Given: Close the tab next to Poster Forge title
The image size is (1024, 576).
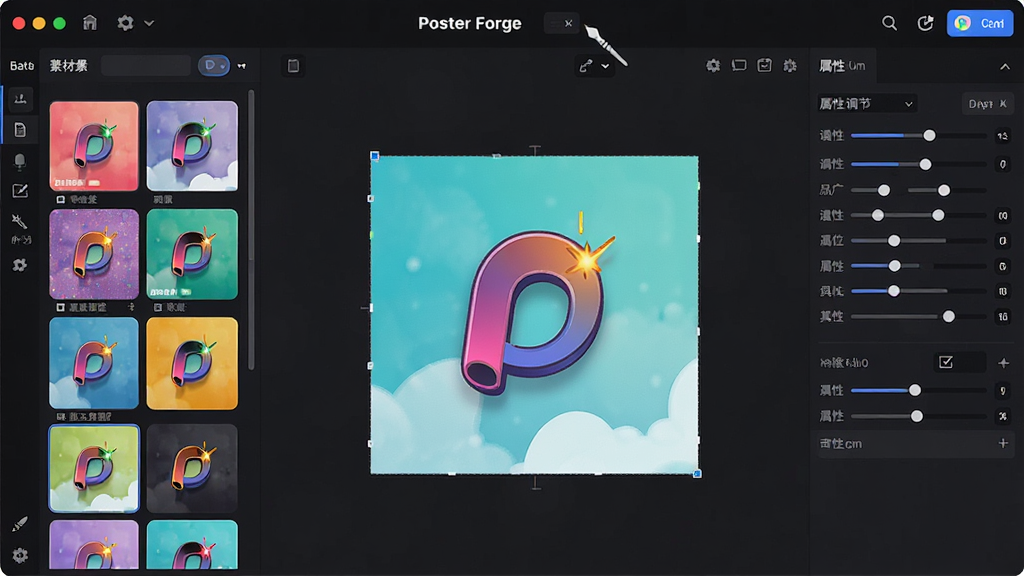Looking at the screenshot, I should (568, 24).
